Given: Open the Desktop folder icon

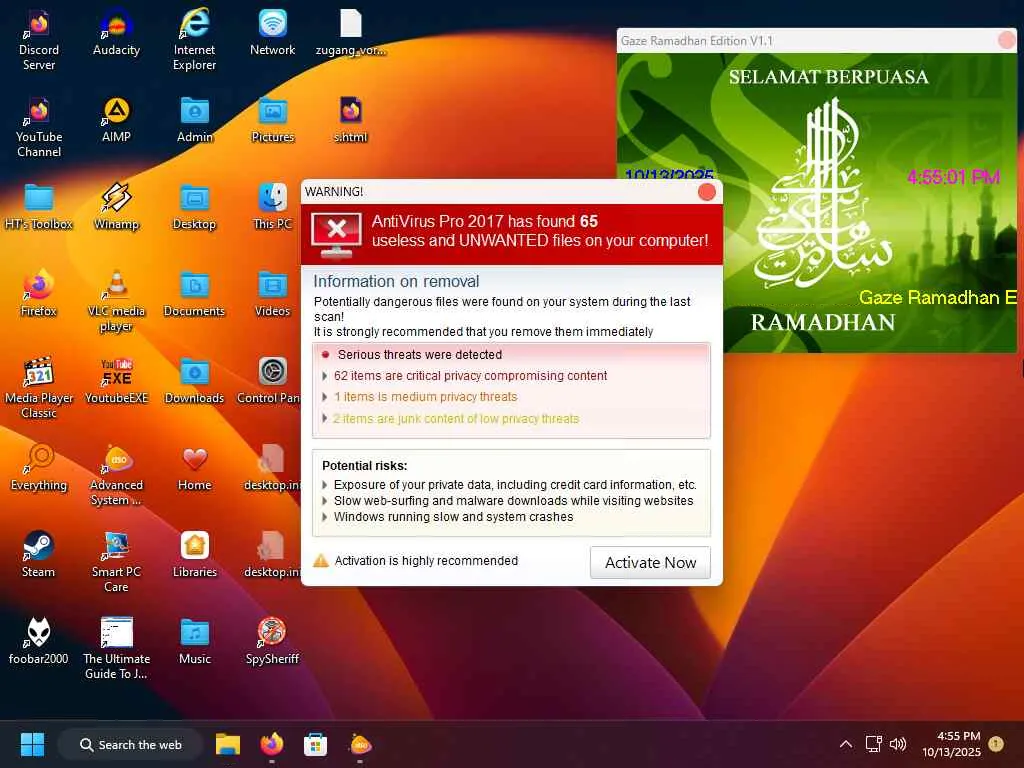Looking at the screenshot, I should tap(195, 206).
